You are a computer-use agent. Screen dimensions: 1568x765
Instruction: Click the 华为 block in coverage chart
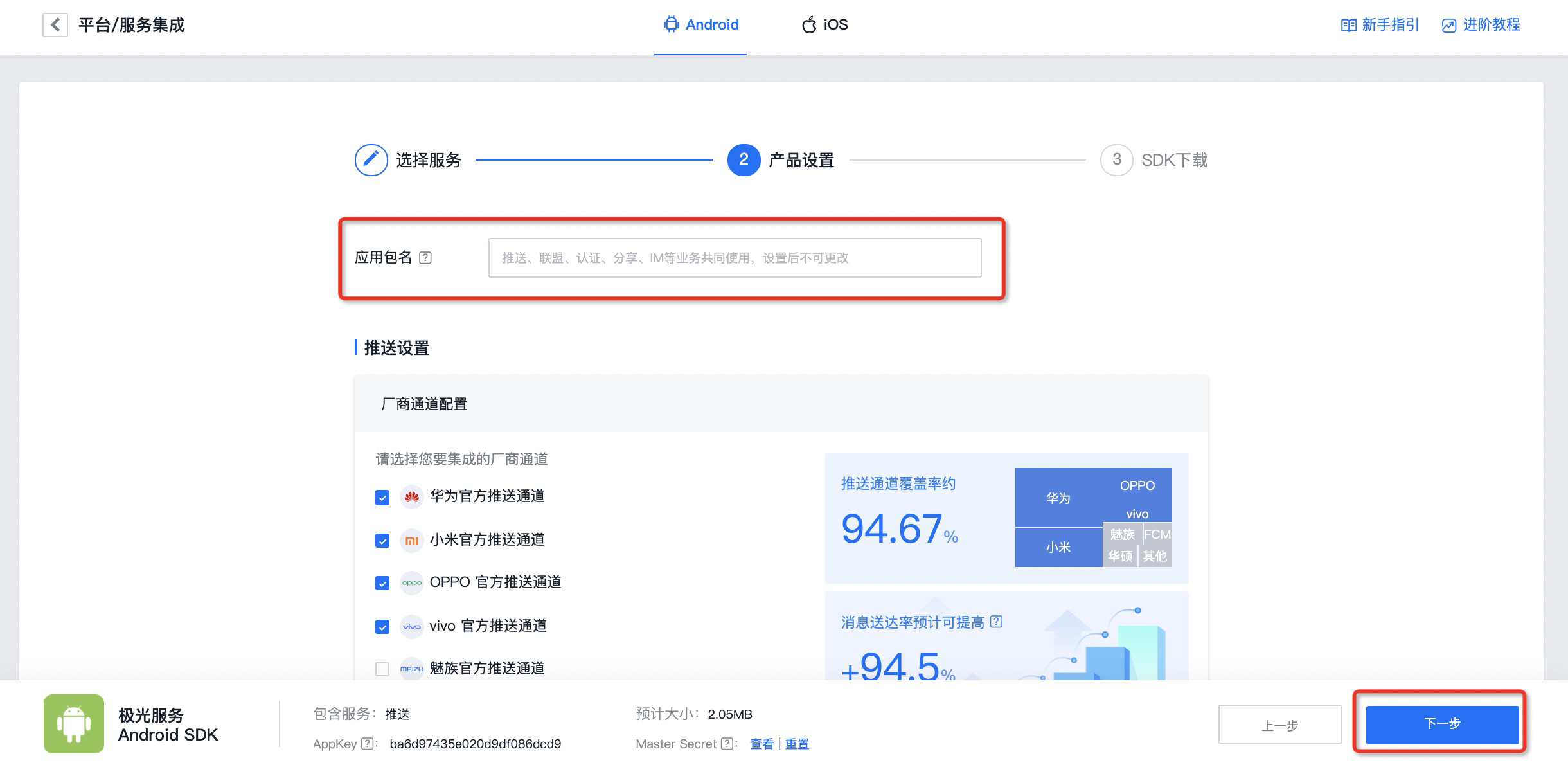point(1058,498)
